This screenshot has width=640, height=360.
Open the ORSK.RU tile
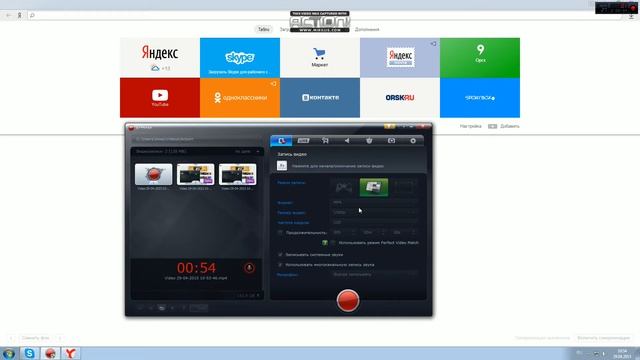coord(400,98)
